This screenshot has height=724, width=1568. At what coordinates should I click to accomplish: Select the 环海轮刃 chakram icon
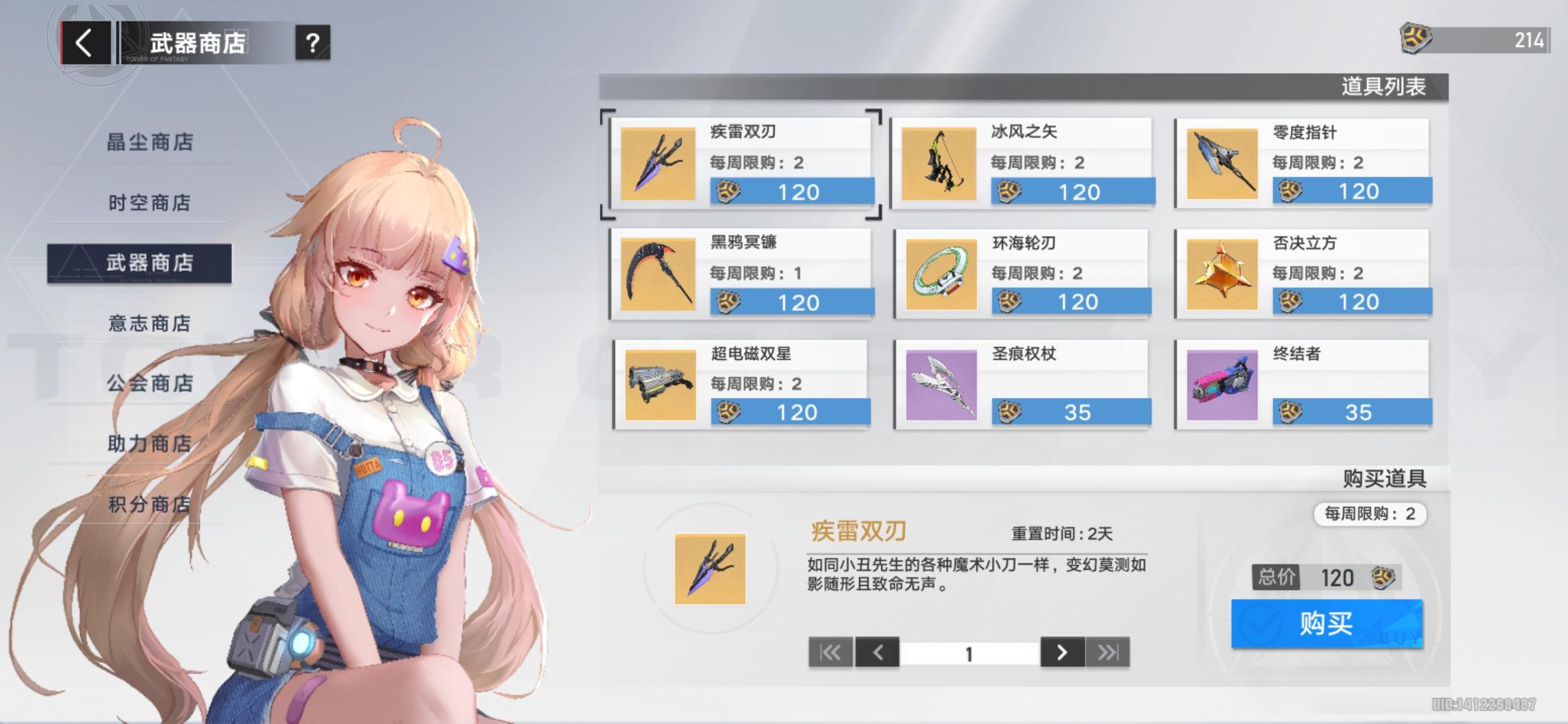941,274
